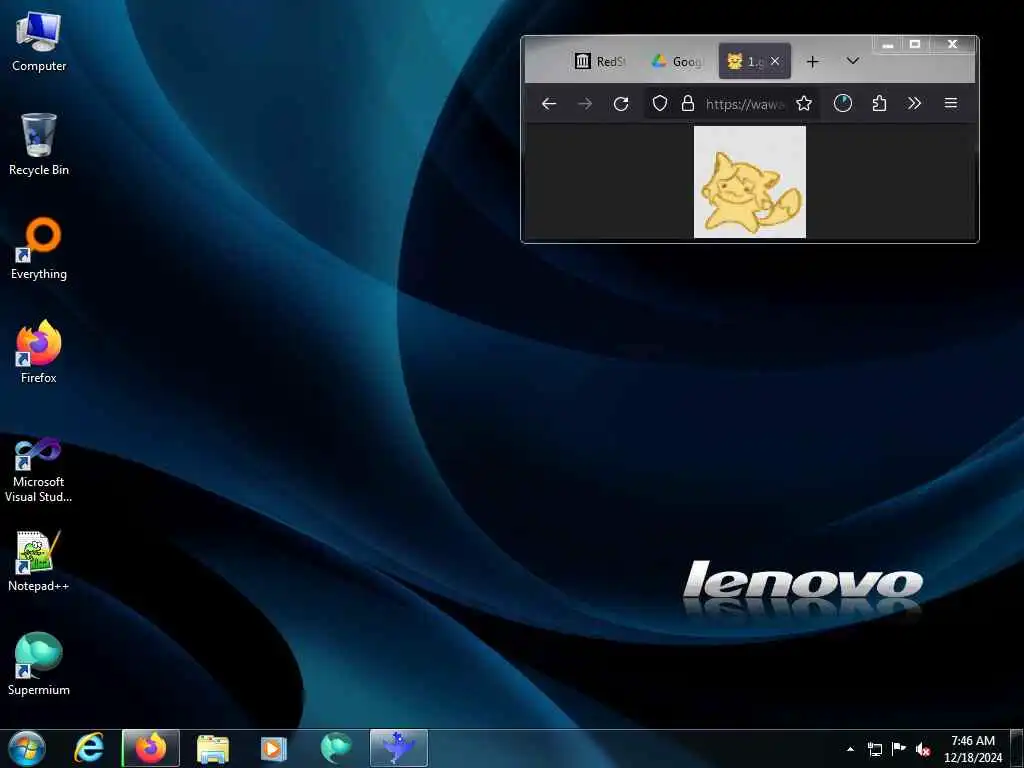Open the clock showing 7:46 AM
This screenshot has width=1024, height=768.
tap(973, 748)
